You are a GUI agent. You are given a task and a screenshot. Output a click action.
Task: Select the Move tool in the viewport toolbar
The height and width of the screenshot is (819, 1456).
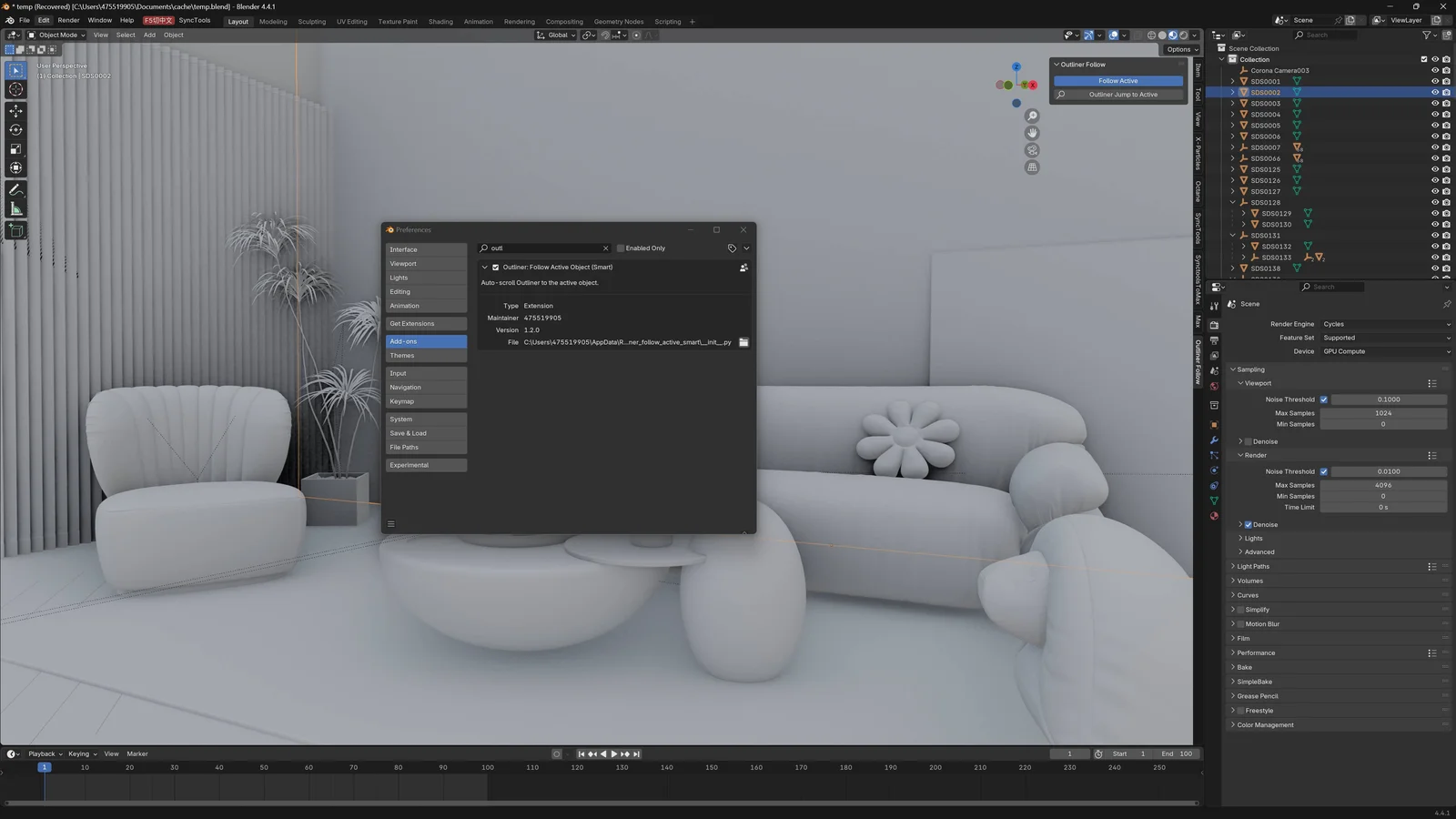pos(15,109)
